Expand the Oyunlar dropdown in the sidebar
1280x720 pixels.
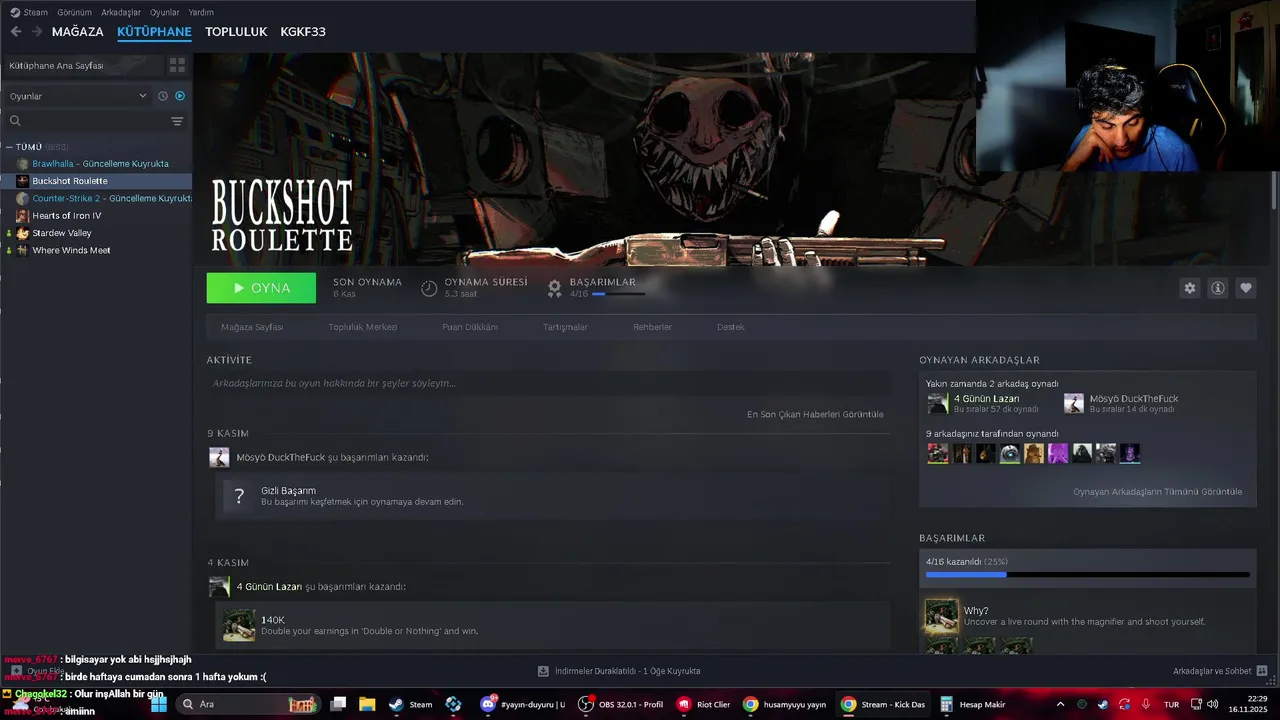pos(78,96)
